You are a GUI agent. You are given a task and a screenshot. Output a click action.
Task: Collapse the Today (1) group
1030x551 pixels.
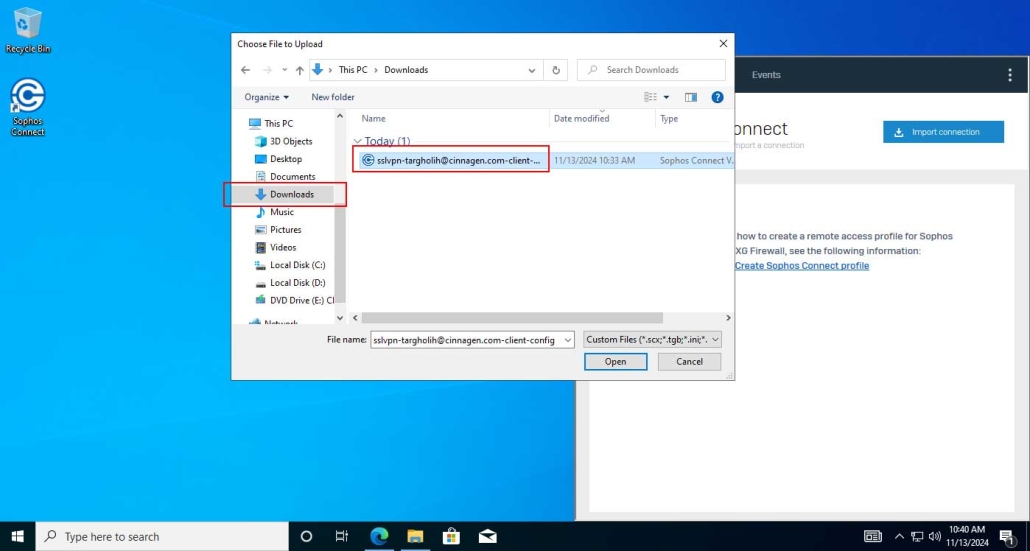click(357, 141)
